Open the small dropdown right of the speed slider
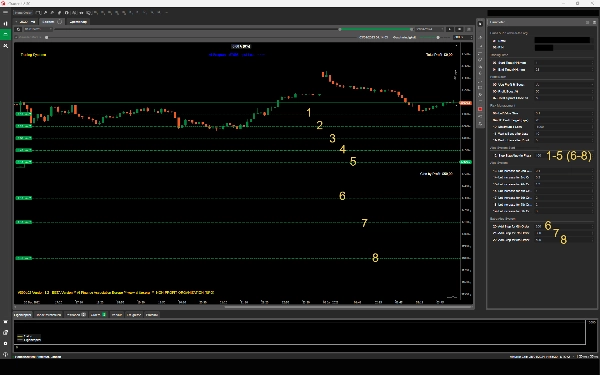Screen dimensions: 600x375 pyautogui.click(x=463, y=37)
